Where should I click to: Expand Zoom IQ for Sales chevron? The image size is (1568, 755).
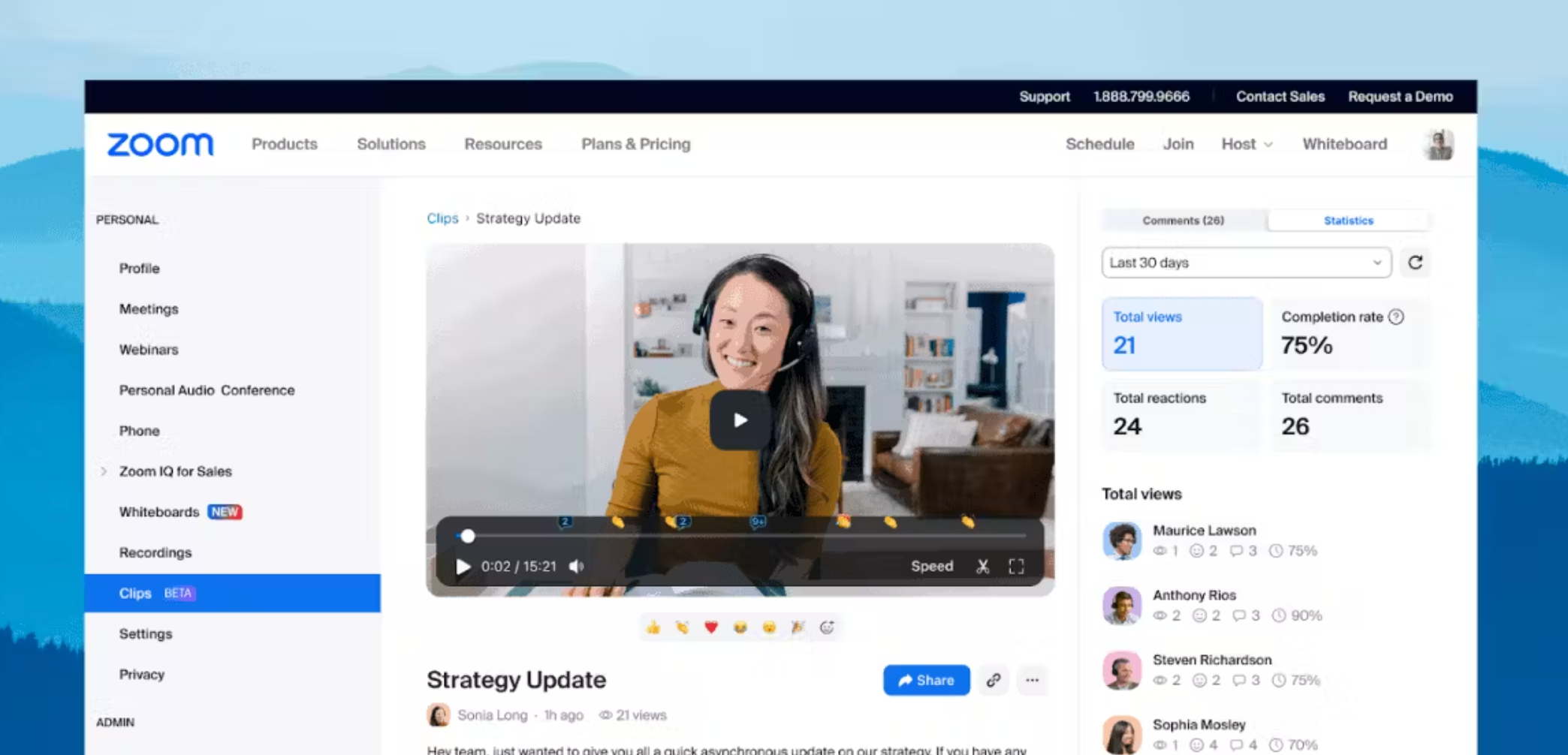click(x=104, y=471)
